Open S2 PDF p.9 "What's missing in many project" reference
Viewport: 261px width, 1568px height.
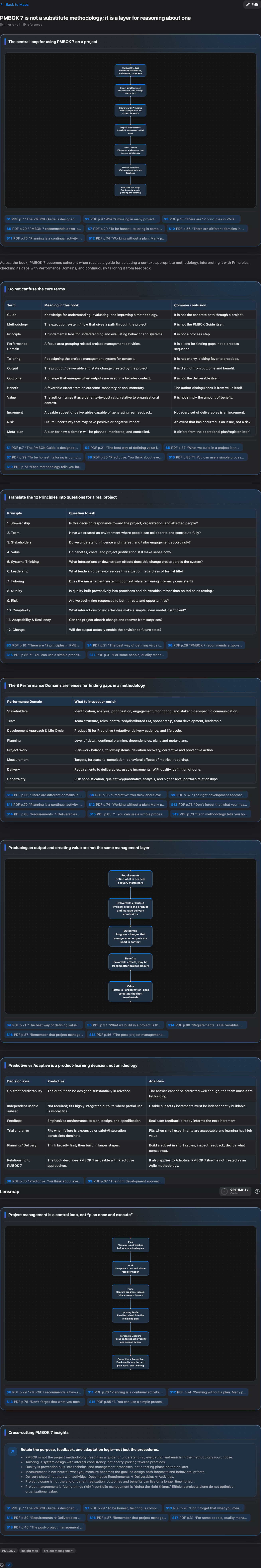(122, 219)
